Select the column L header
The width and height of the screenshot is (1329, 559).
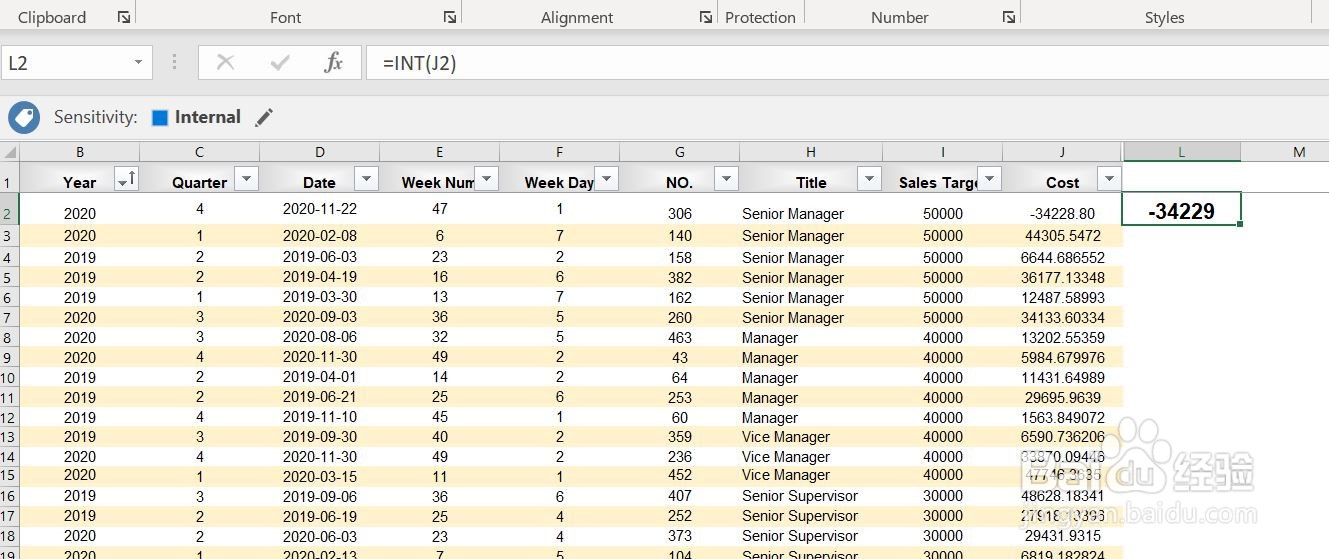pyautogui.click(x=1181, y=152)
